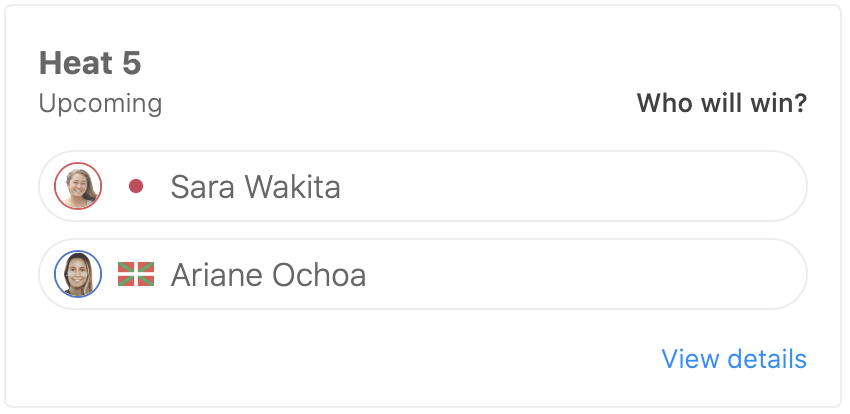
Task: Click the Upcoming status label
Action: click(100, 103)
